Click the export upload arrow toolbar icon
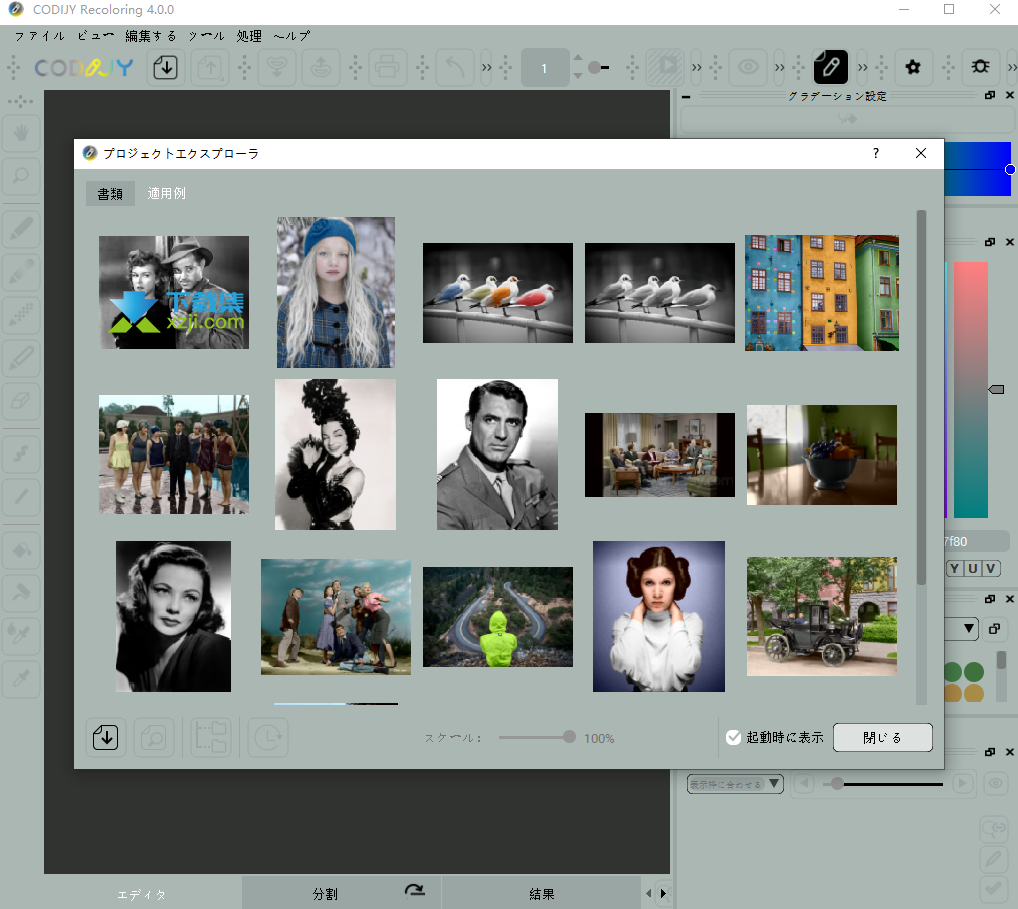1018x909 pixels. point(210,68)
